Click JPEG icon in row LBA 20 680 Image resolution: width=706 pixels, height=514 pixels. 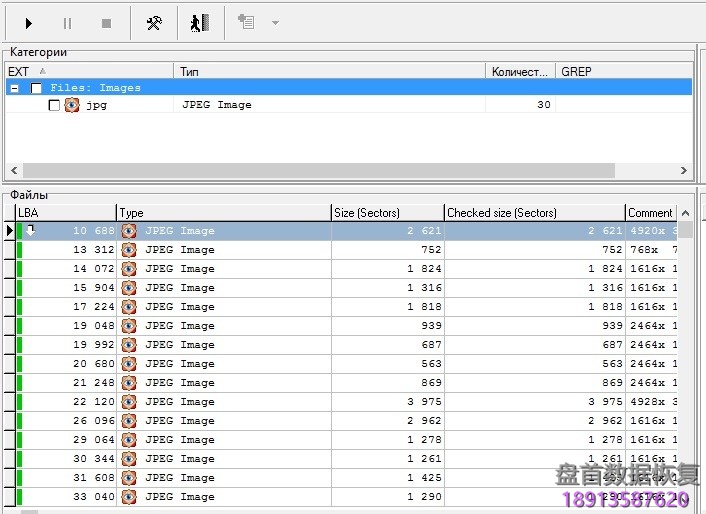129,364
